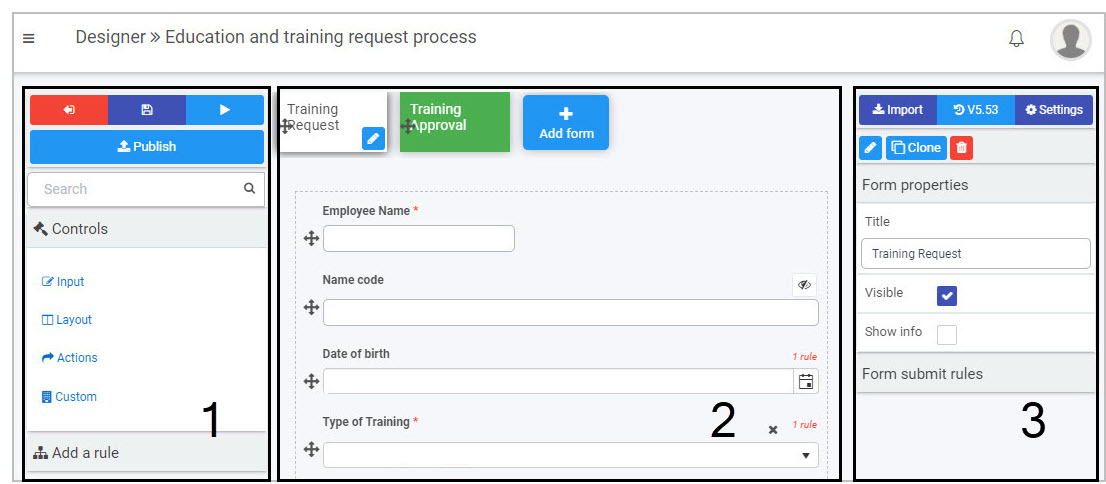This screenshot has width=1106, height=484.
Task: Open the Input controls category
Action: 63,282
